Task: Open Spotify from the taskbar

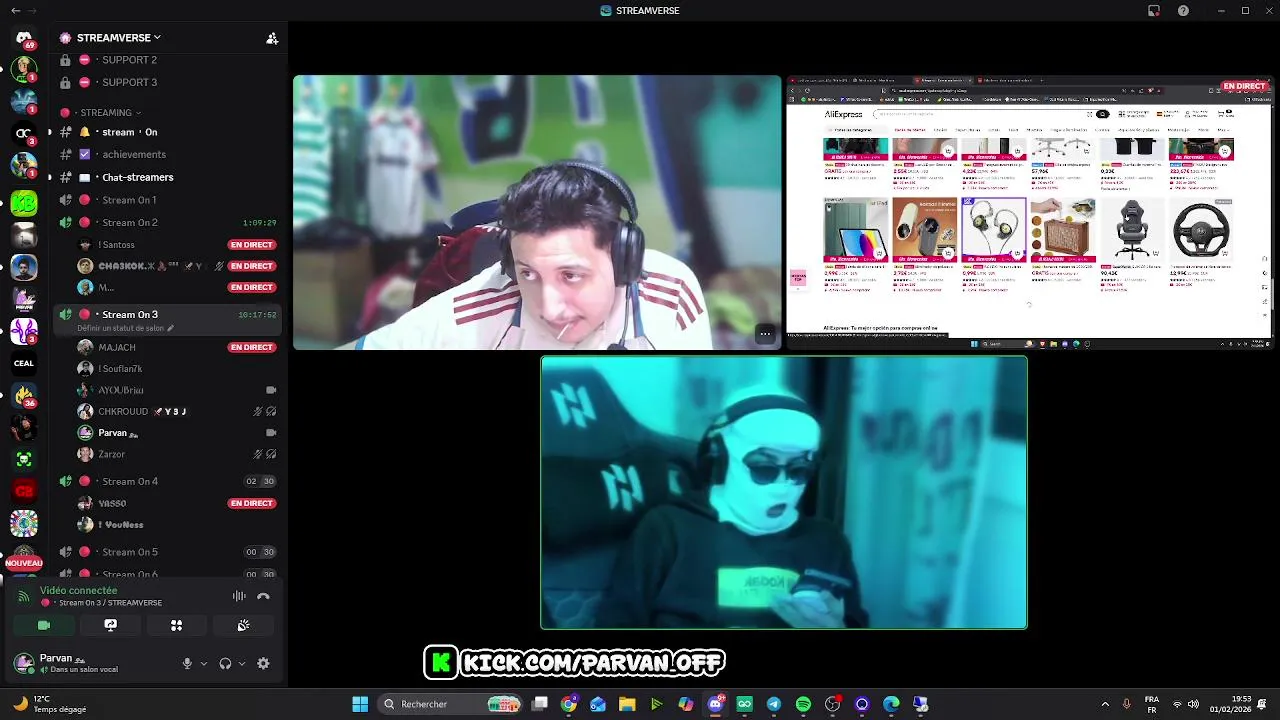Action: (x=803, y=704)
